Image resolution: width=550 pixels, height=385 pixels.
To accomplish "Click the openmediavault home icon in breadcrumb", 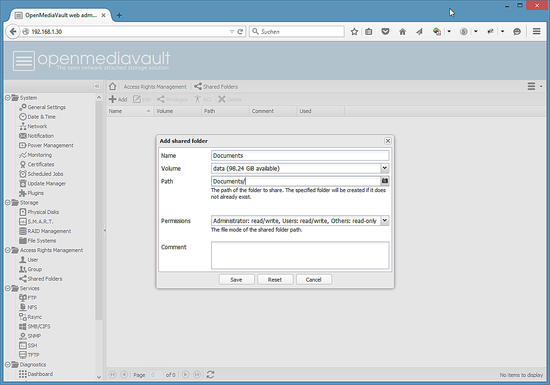I will pyautogui.click(x=112, y=86).
